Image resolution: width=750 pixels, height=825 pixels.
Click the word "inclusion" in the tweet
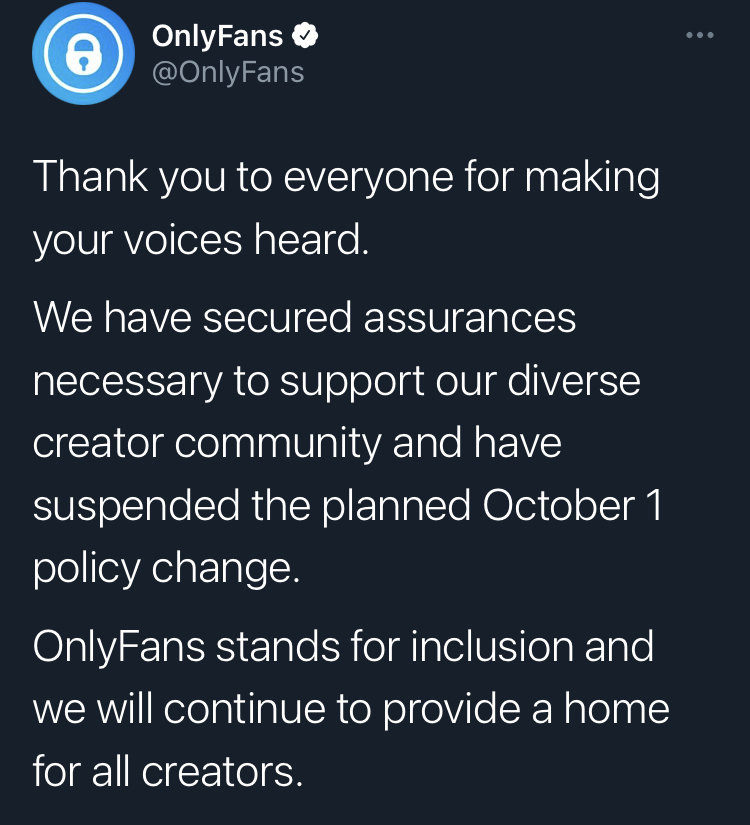491,645
